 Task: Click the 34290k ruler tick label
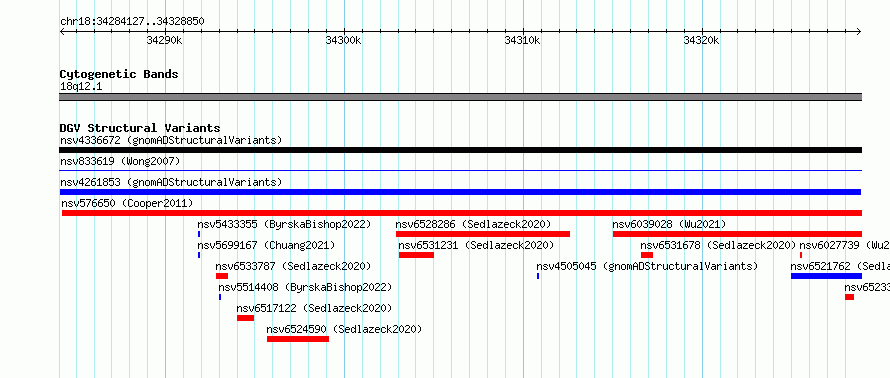(165, 40)
